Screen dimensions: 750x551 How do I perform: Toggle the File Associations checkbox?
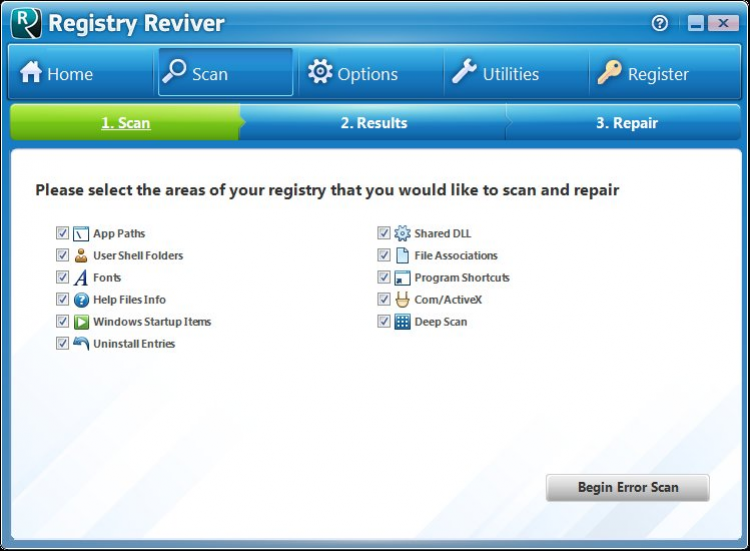pyautogui.click(x=384, y=255)
